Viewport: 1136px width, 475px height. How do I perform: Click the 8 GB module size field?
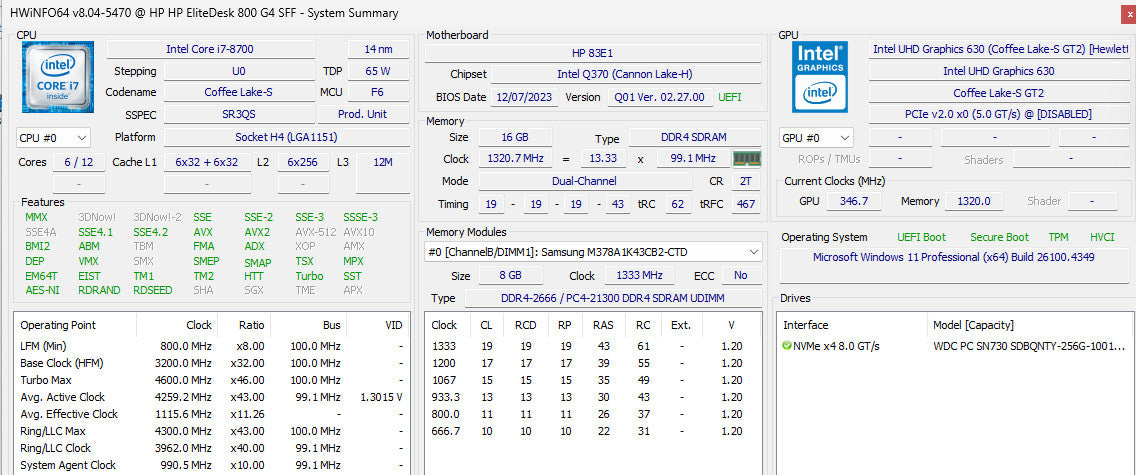511,276
